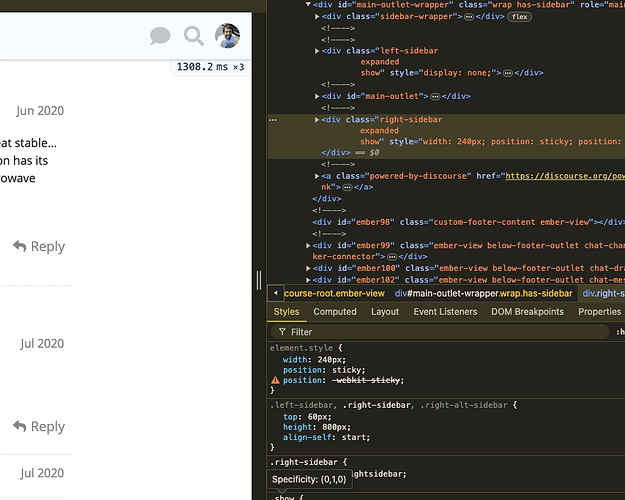Viewport: 625px width, 500px height.
Task: Switch to the Computed tab
Action: coord(335,312)
